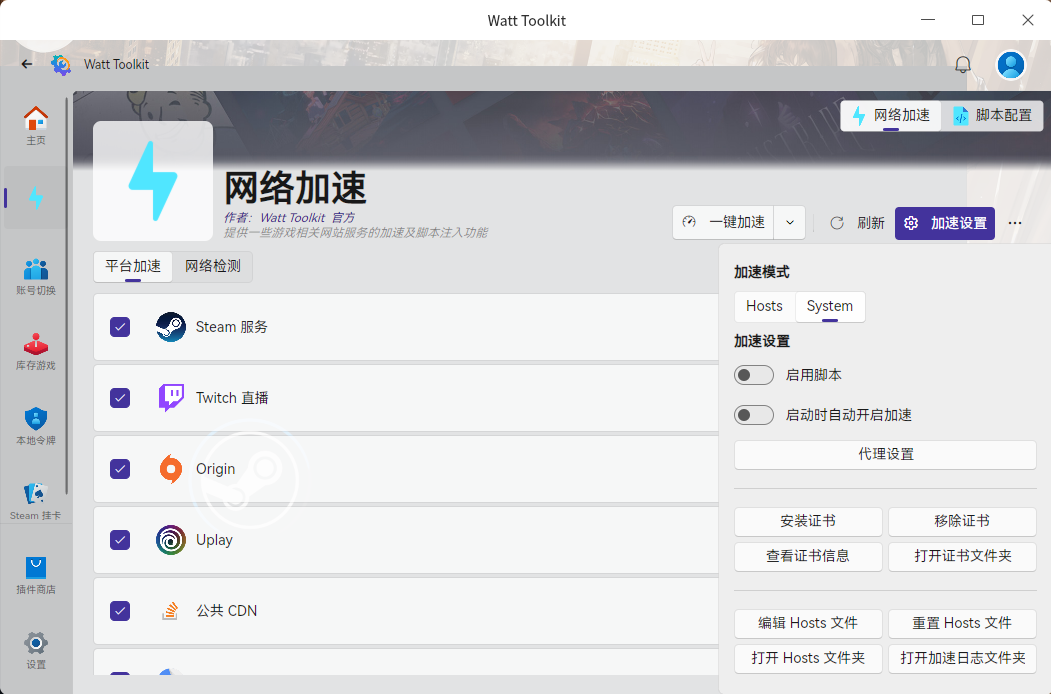Select the 平台加速 tab
Viewport: 1051px width, 694px height.
click(133, 267)
